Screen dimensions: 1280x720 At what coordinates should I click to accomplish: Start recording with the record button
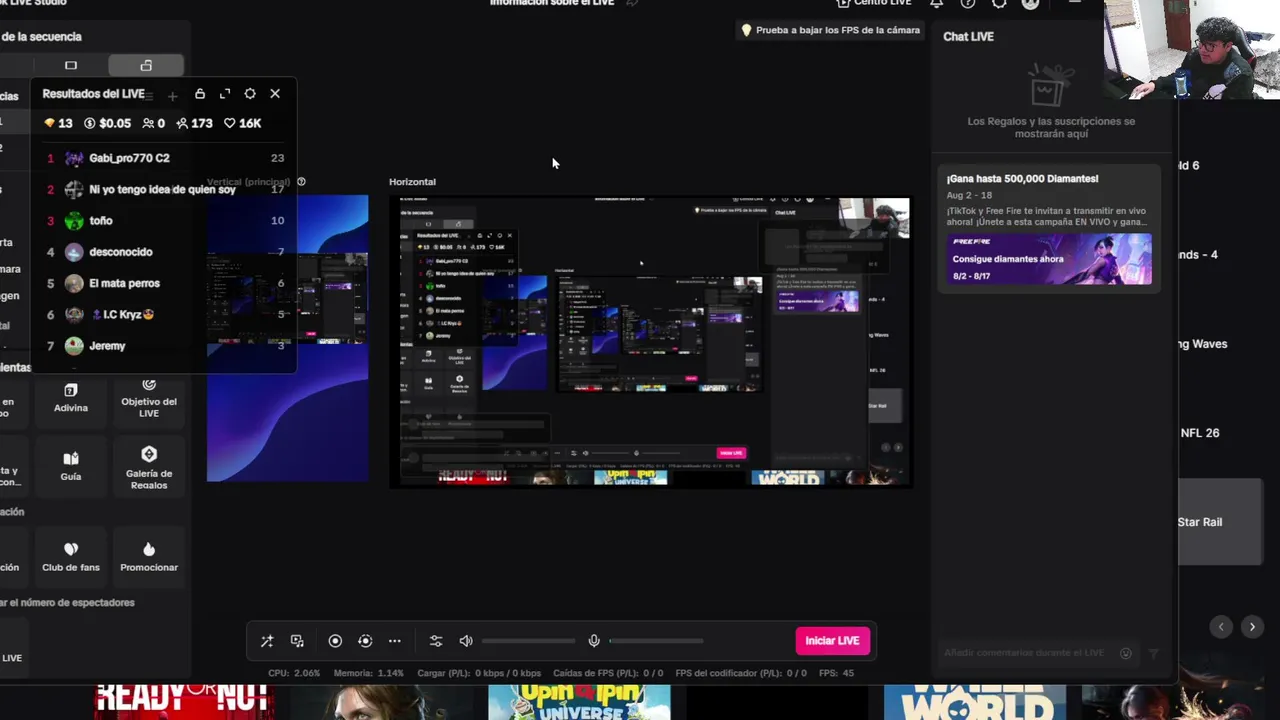tap(335, 641)
